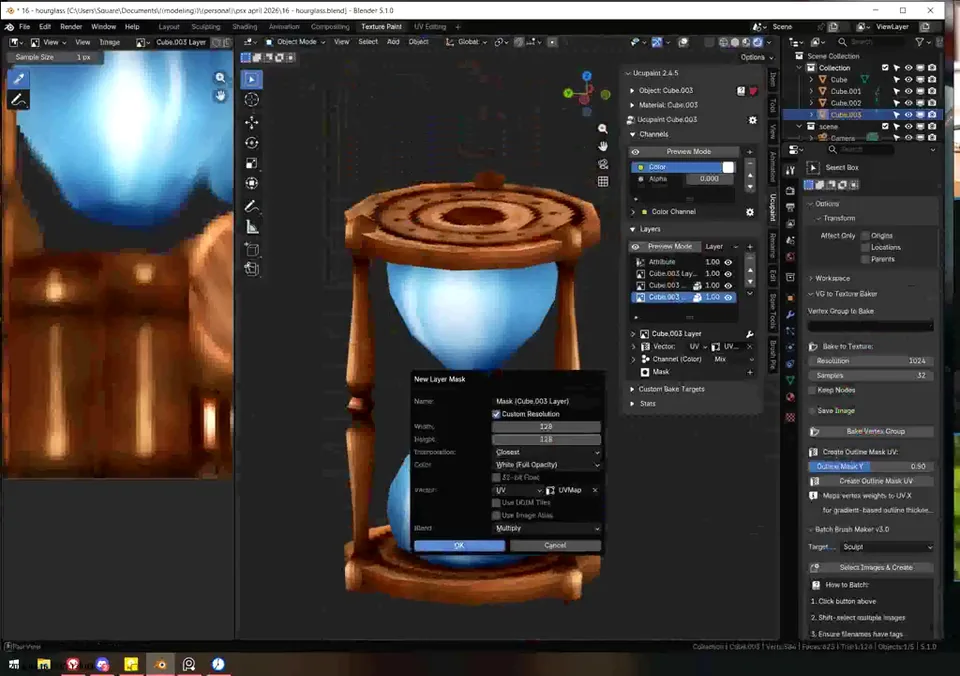Toggle visibility eye of Attribute layer
This screenshot has height=676, width=960.
(728, 262)
